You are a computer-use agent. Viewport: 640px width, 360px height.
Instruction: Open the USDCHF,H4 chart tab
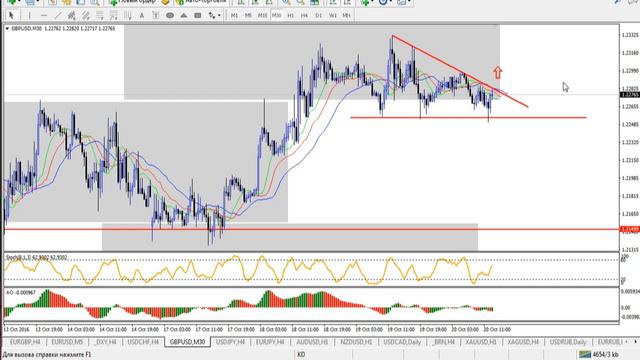143,342
